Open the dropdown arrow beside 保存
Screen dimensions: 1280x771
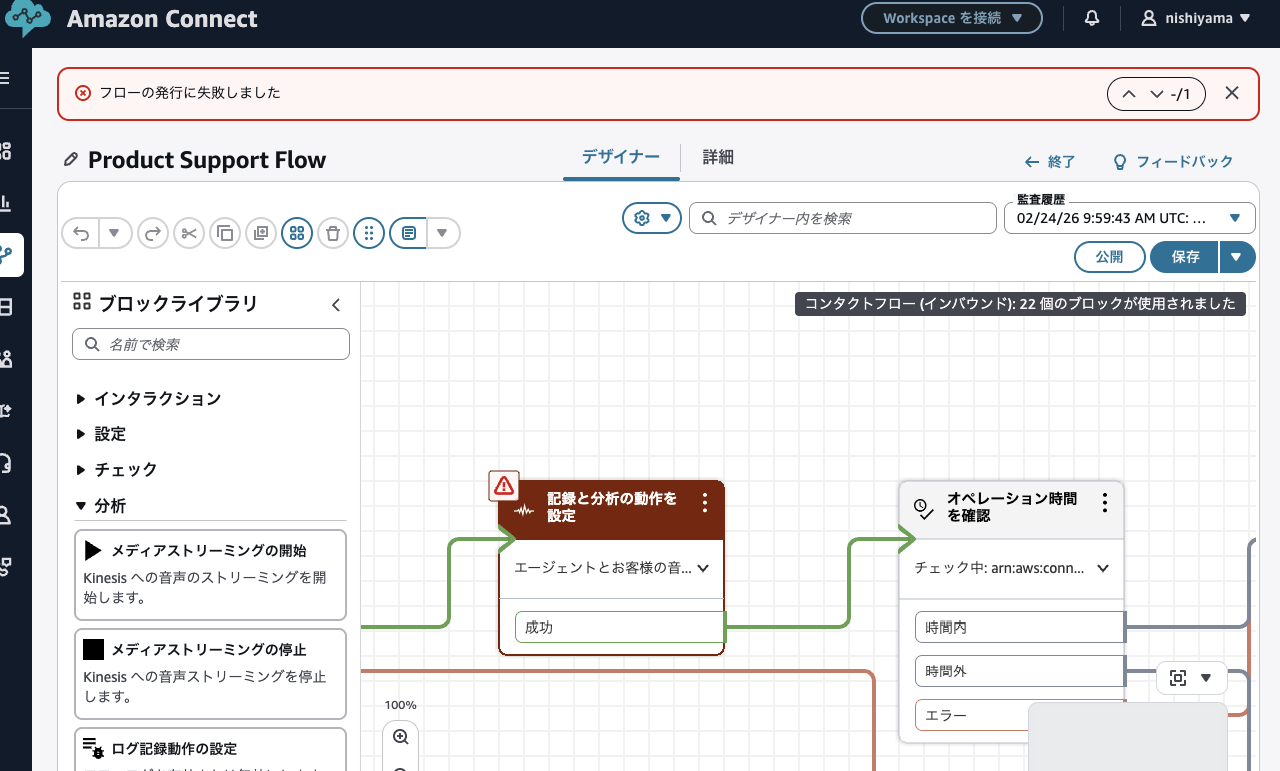click(x=1237, y=257)
